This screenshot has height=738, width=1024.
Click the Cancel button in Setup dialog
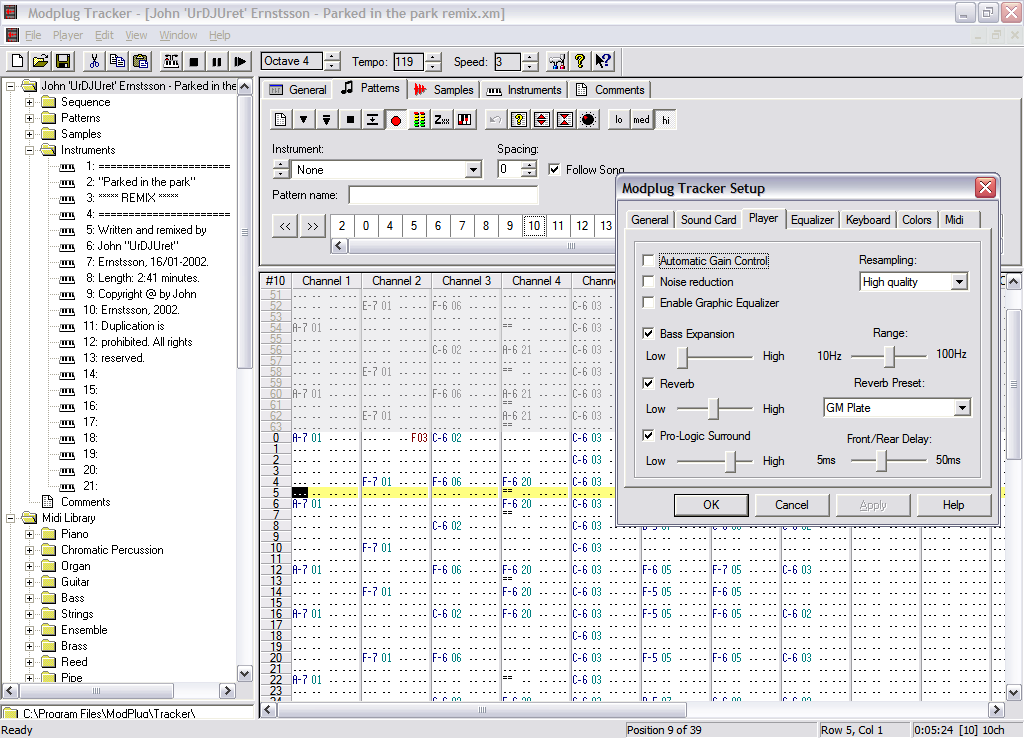click(792, 505)
